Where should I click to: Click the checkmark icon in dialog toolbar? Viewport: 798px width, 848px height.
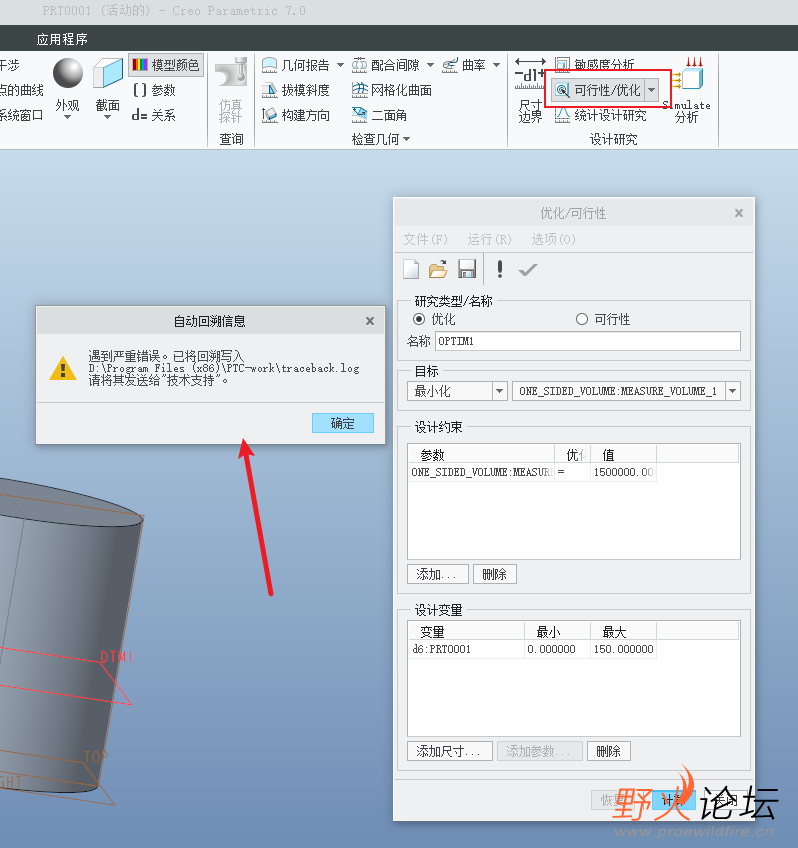[528, 269]
